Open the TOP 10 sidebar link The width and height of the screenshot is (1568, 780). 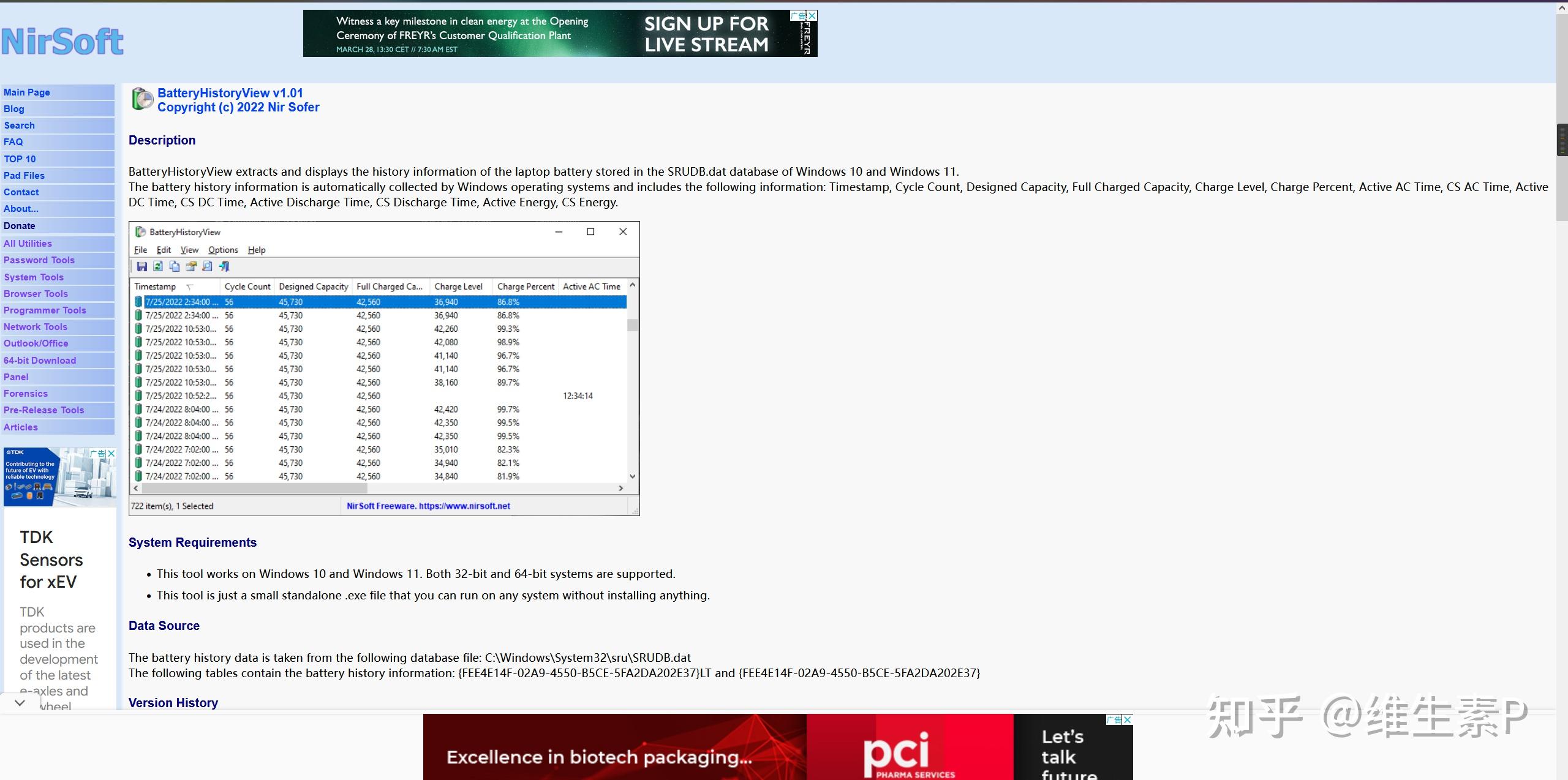[20, 159]
